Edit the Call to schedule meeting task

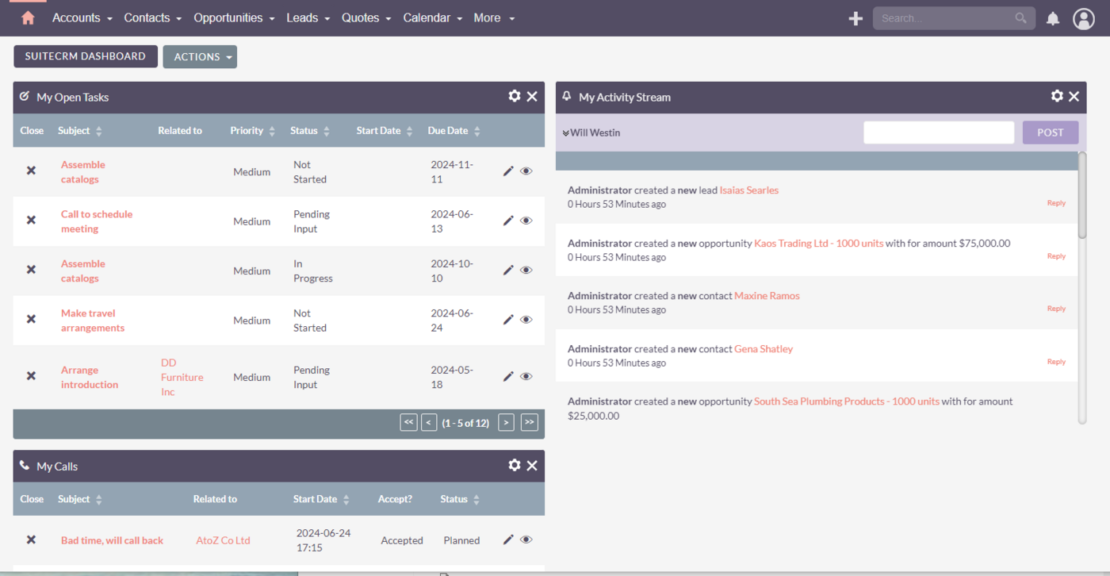(x=508, y=221)
